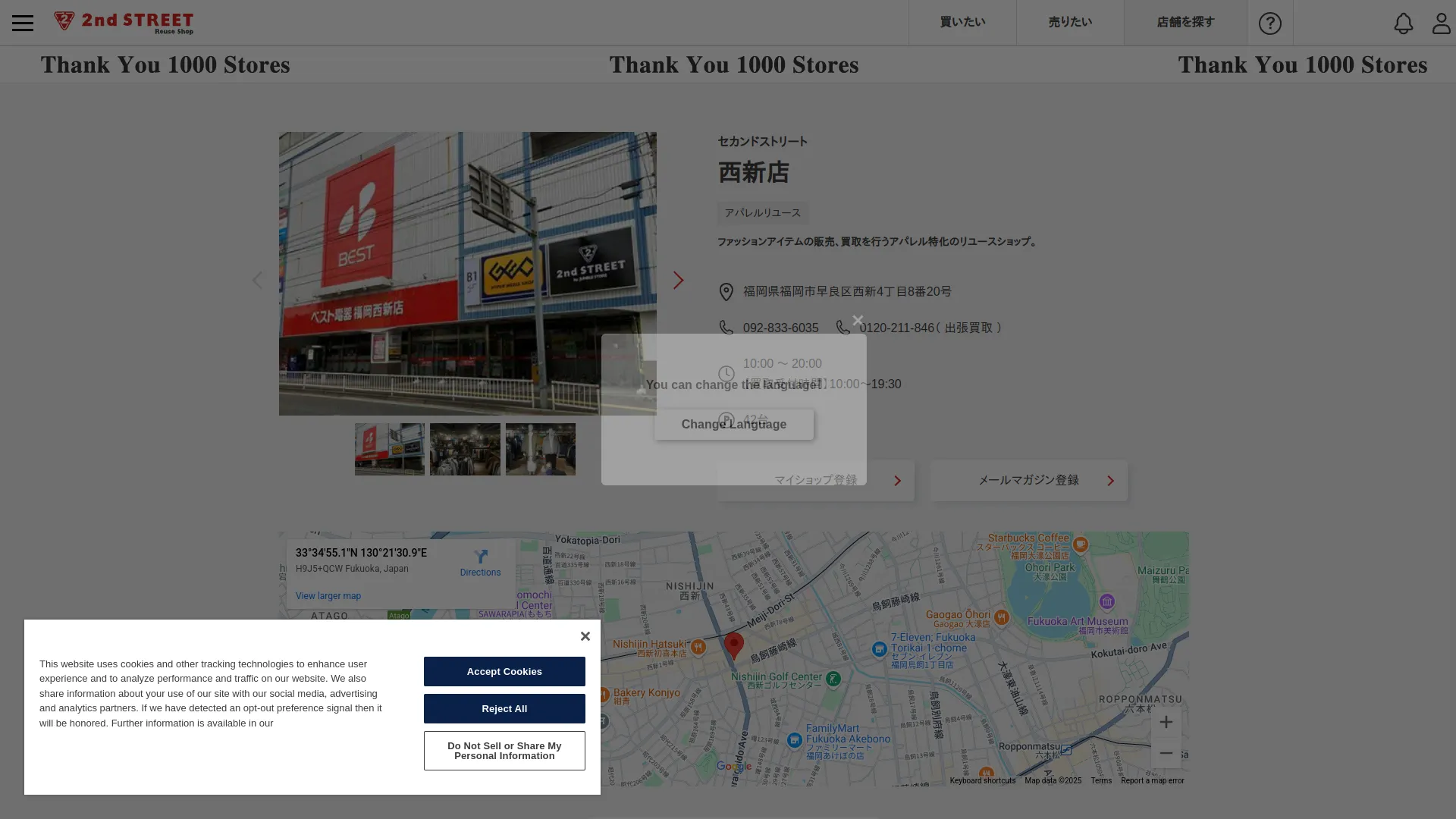Viewport: 1456px width, 819px height.
Task: Click Report a map error
Action: pyautogui.click(x=1152, y=780)
